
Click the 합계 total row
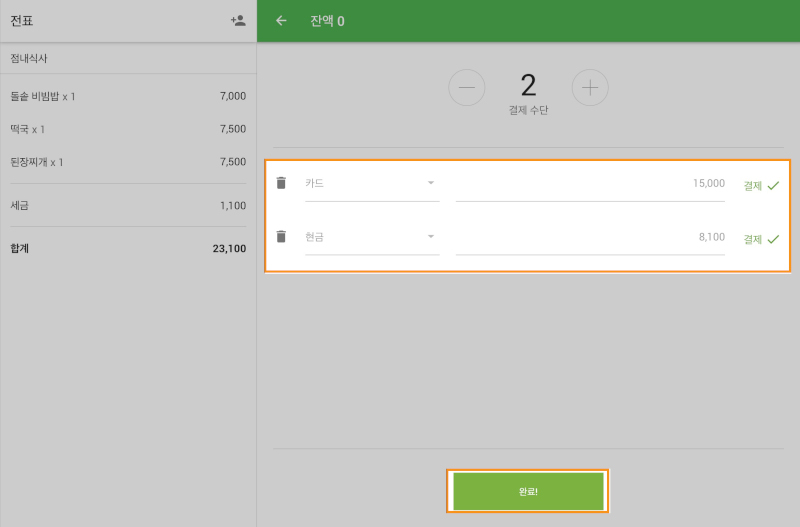tap(127, 248)
